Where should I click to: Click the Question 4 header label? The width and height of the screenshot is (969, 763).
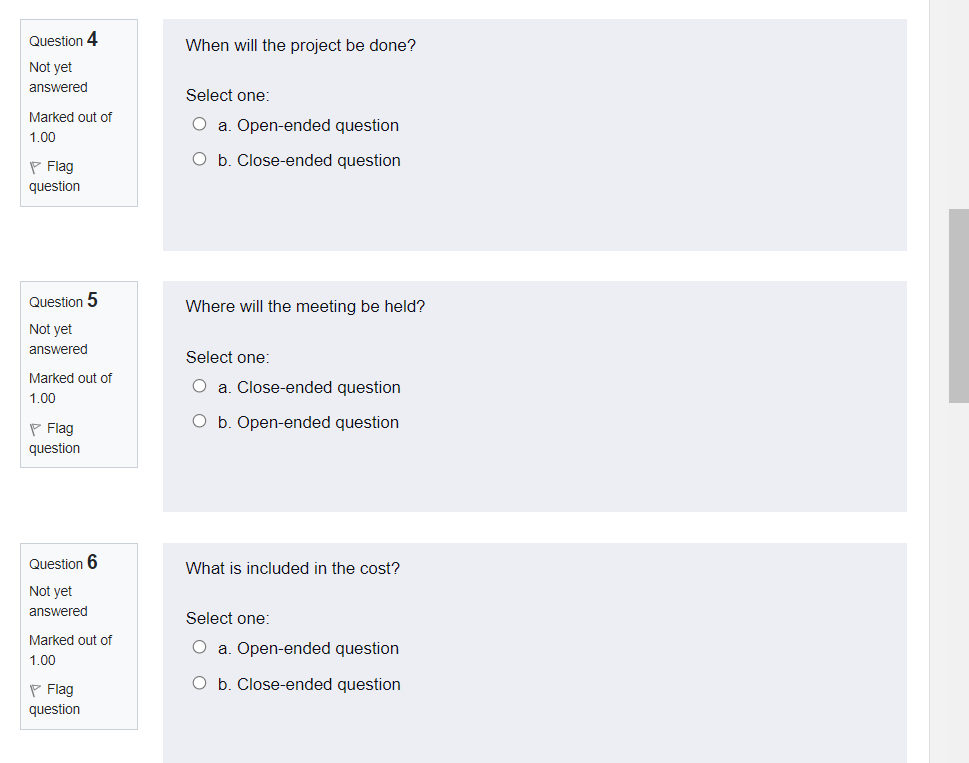62,40
